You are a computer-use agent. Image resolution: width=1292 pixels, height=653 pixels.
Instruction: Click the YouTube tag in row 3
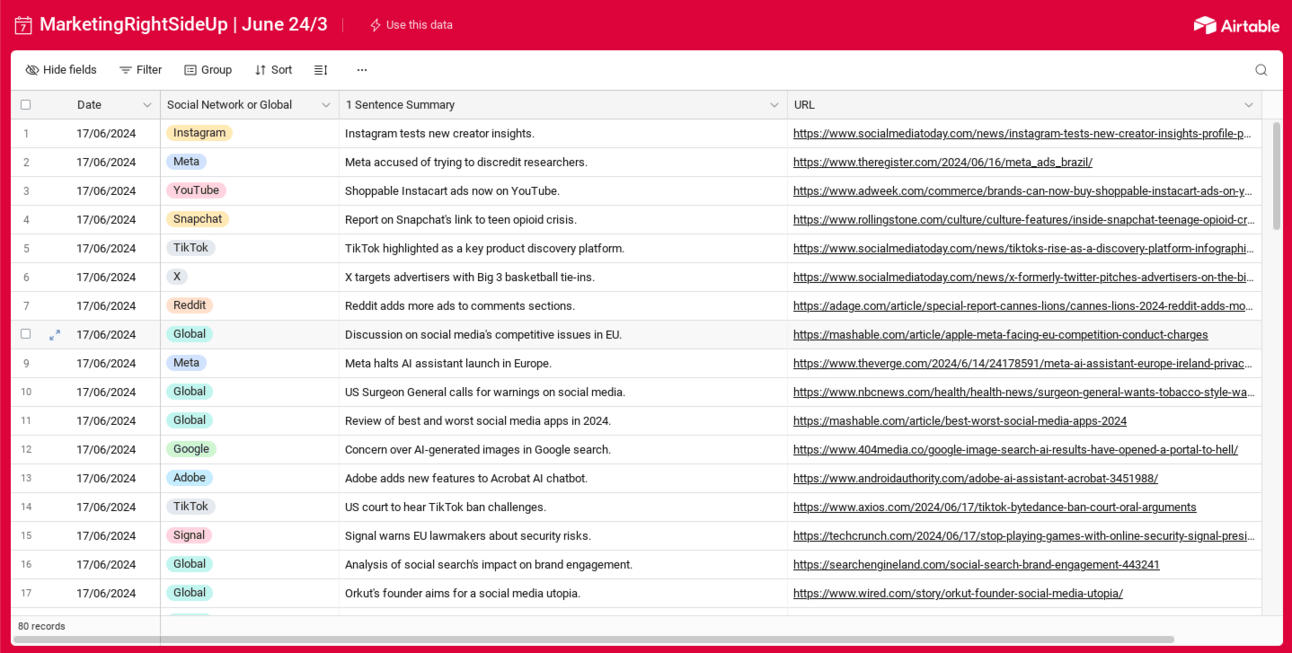point(196,191)
